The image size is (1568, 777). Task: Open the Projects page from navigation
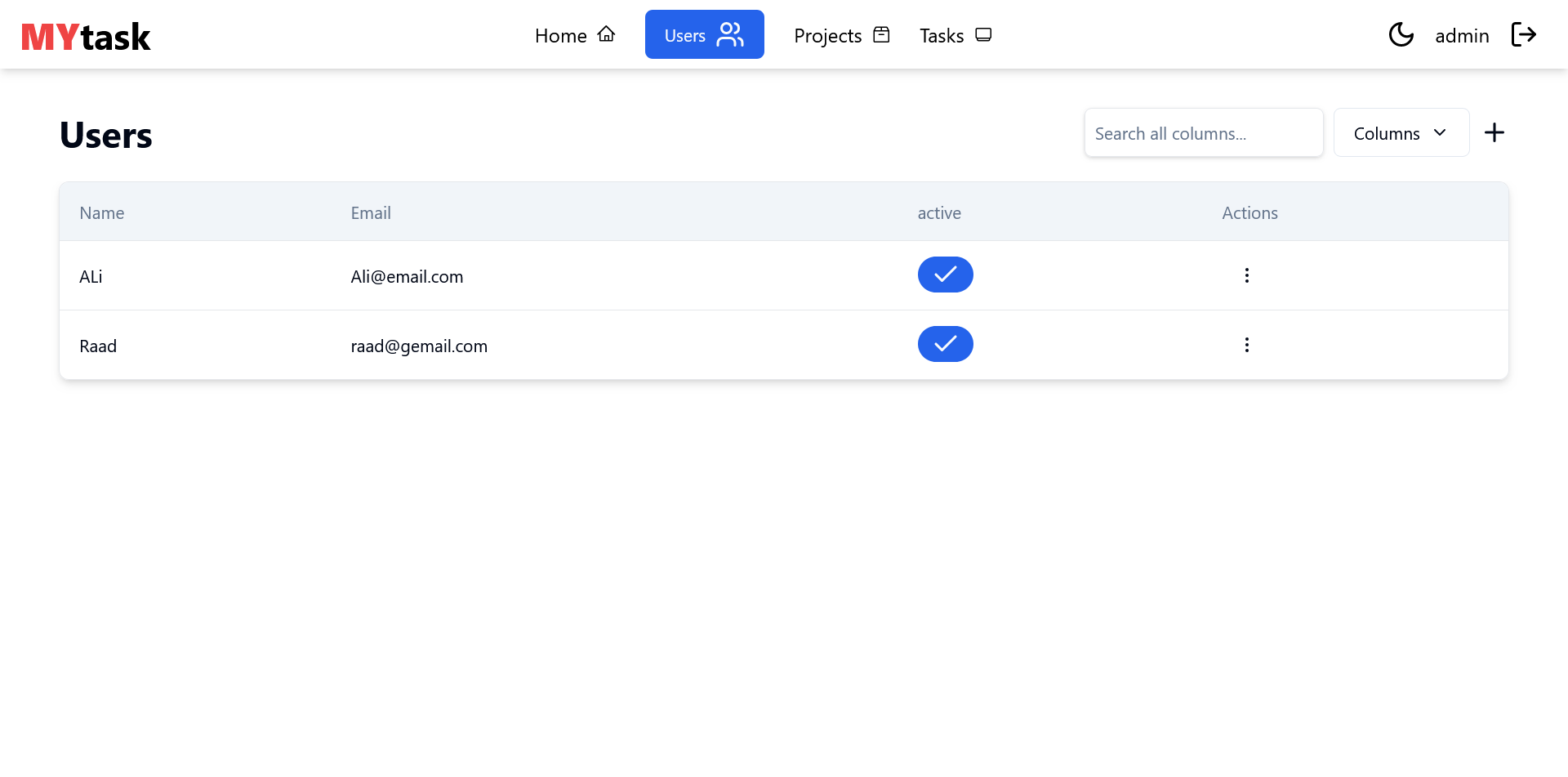(x=841, y=35)
